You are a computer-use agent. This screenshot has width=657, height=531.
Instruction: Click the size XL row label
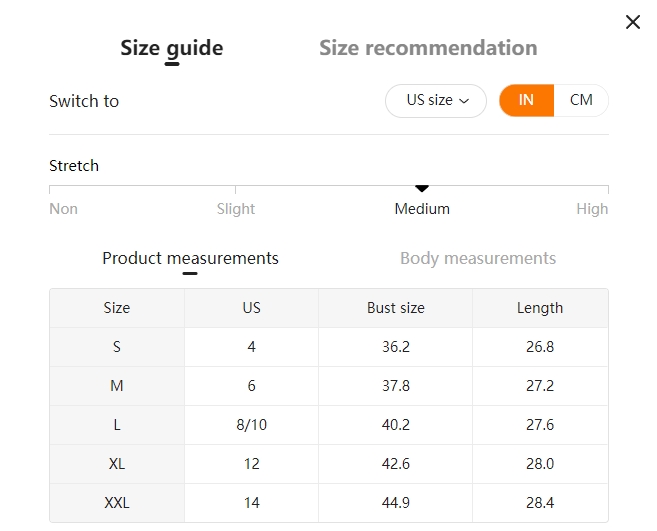click(x=117, y=464)
